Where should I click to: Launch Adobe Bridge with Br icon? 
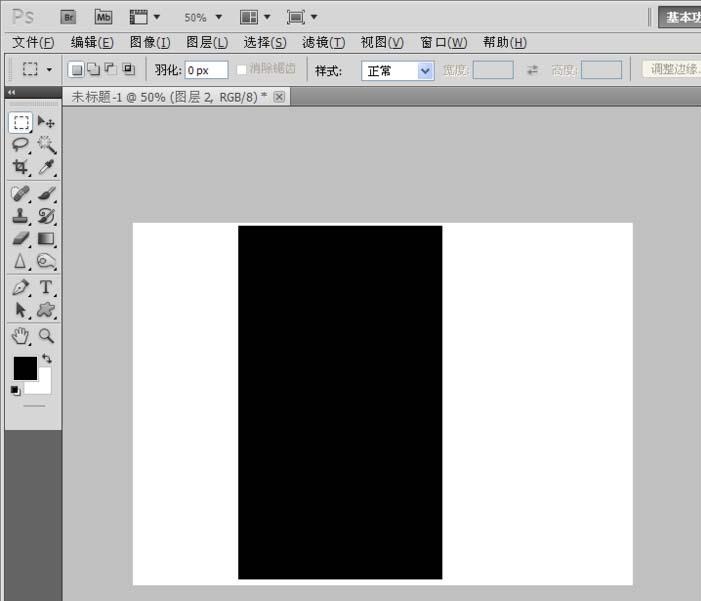click(68, 17)
